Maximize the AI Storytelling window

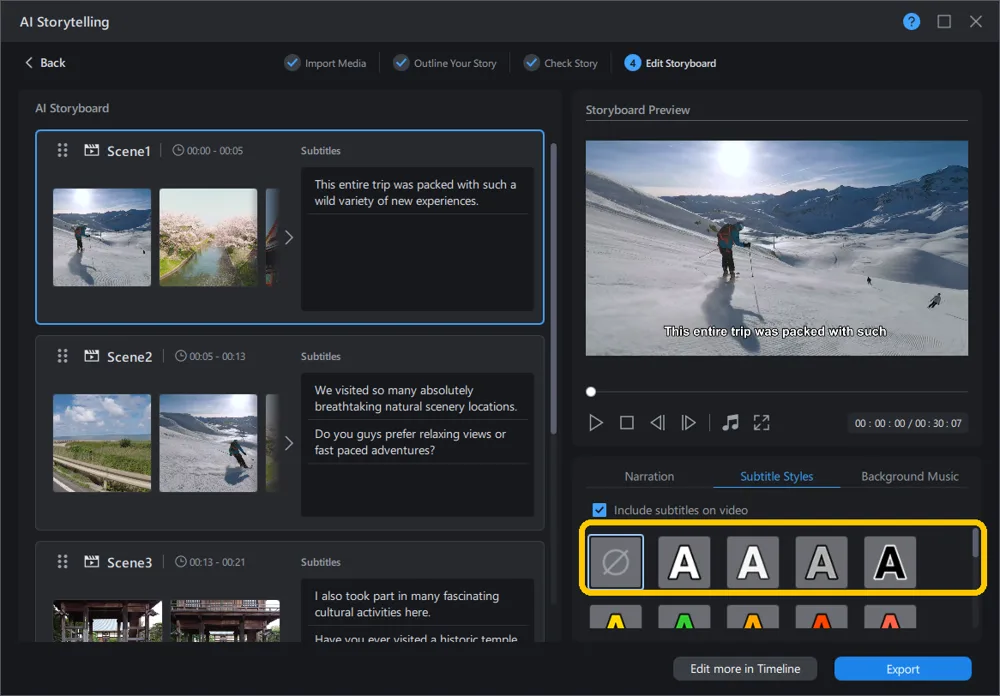tap(944, 22)
